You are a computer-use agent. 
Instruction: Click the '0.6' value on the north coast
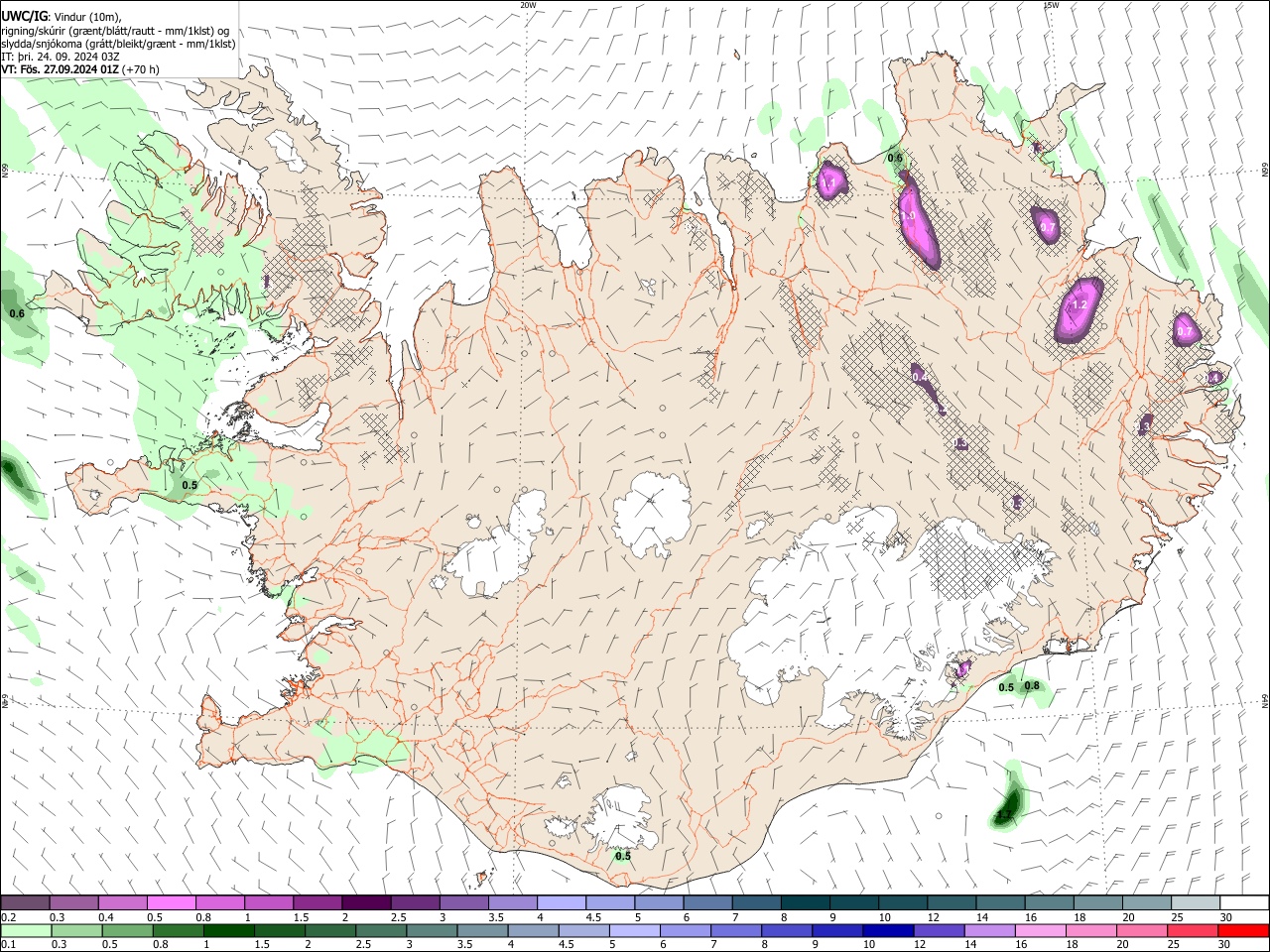(895, 159)
